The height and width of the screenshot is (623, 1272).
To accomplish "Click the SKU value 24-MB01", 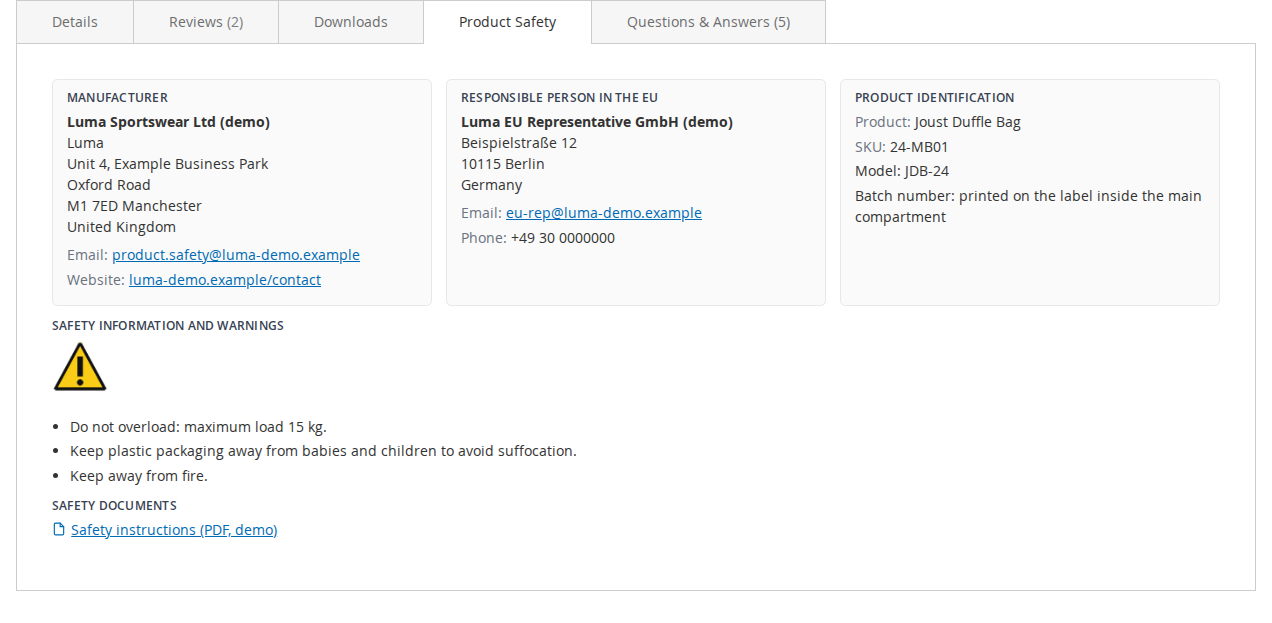I will coord(919,147).
